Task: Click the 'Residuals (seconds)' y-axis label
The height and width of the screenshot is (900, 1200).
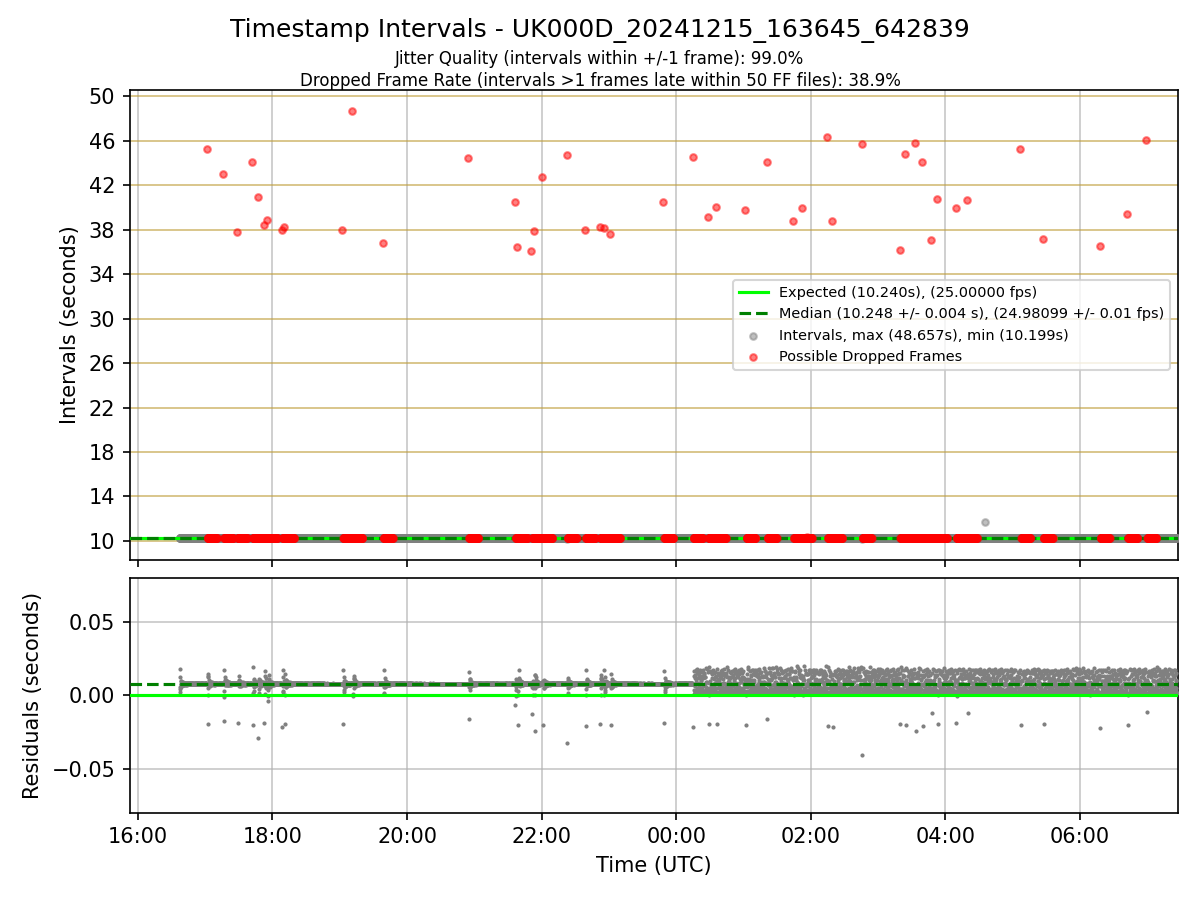Action: point(32,696)
